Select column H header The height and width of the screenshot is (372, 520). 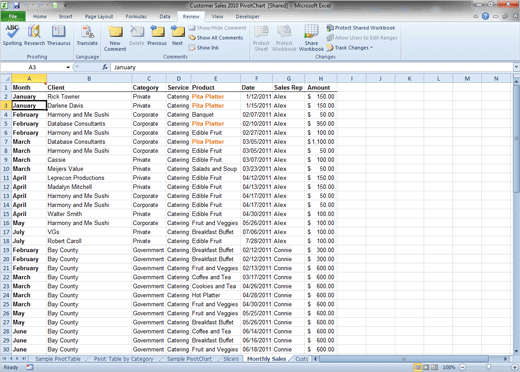tap(321, 79)
